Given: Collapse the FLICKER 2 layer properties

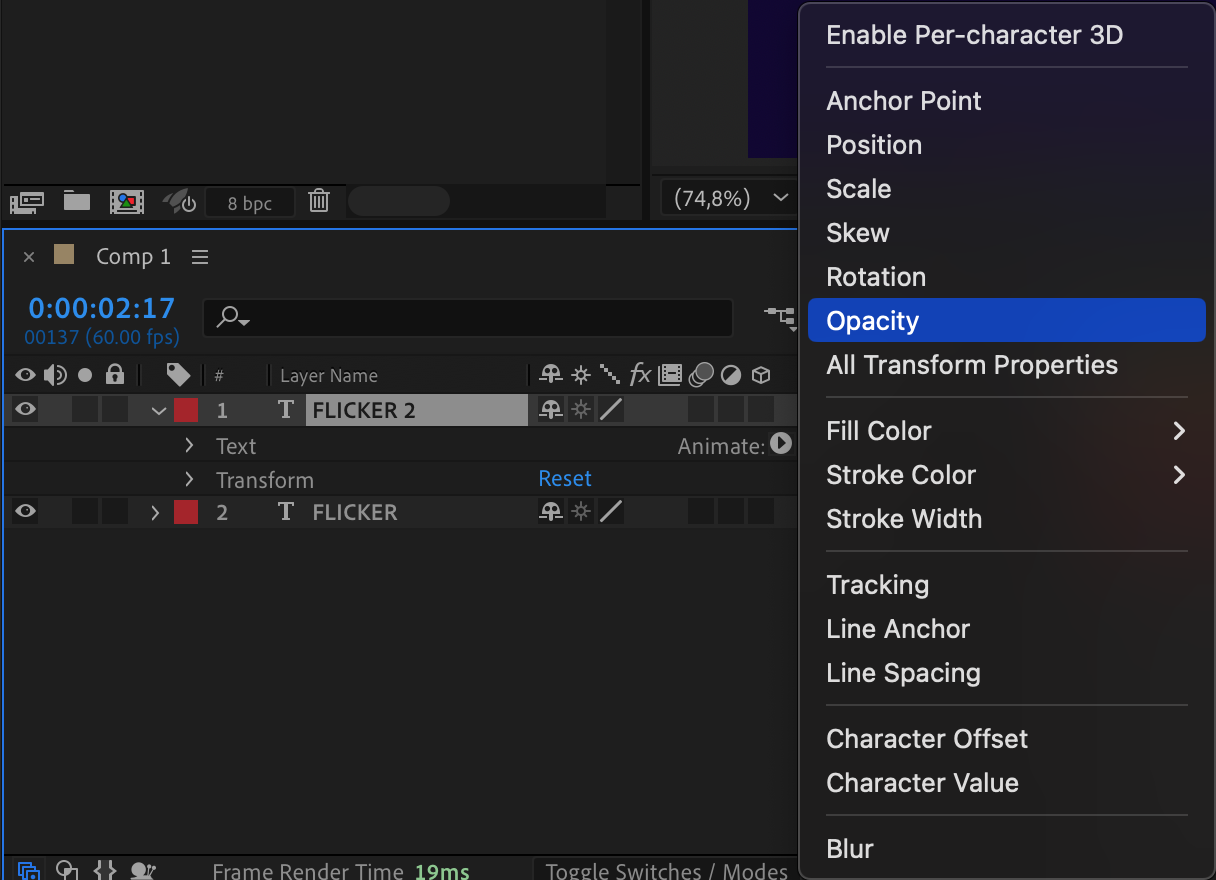Looking at the screenshot, I should [x=158, y=410].
